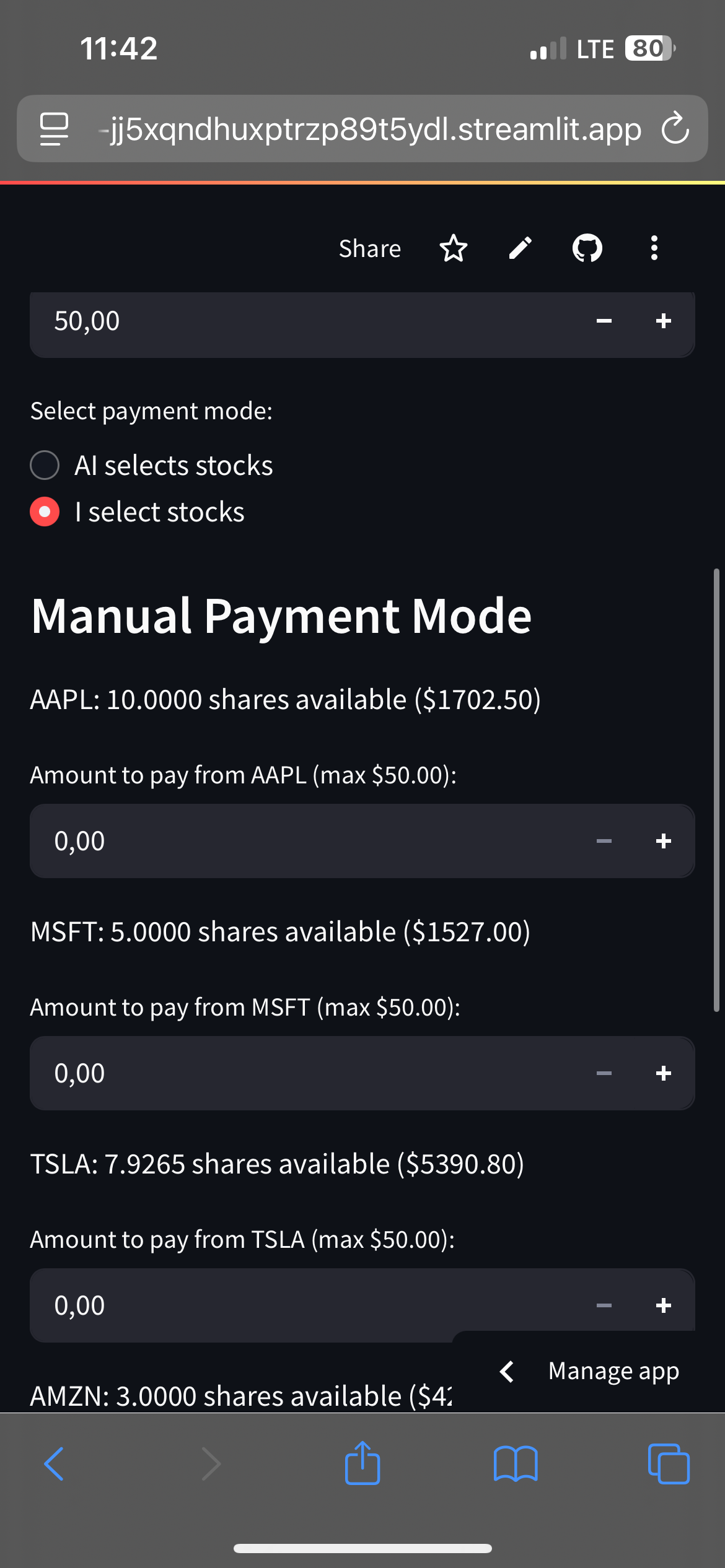This screenshot has width=725, height=1568.
Task: Open Safari page settings icon in address bar
Action: click(x=55, y=129)
